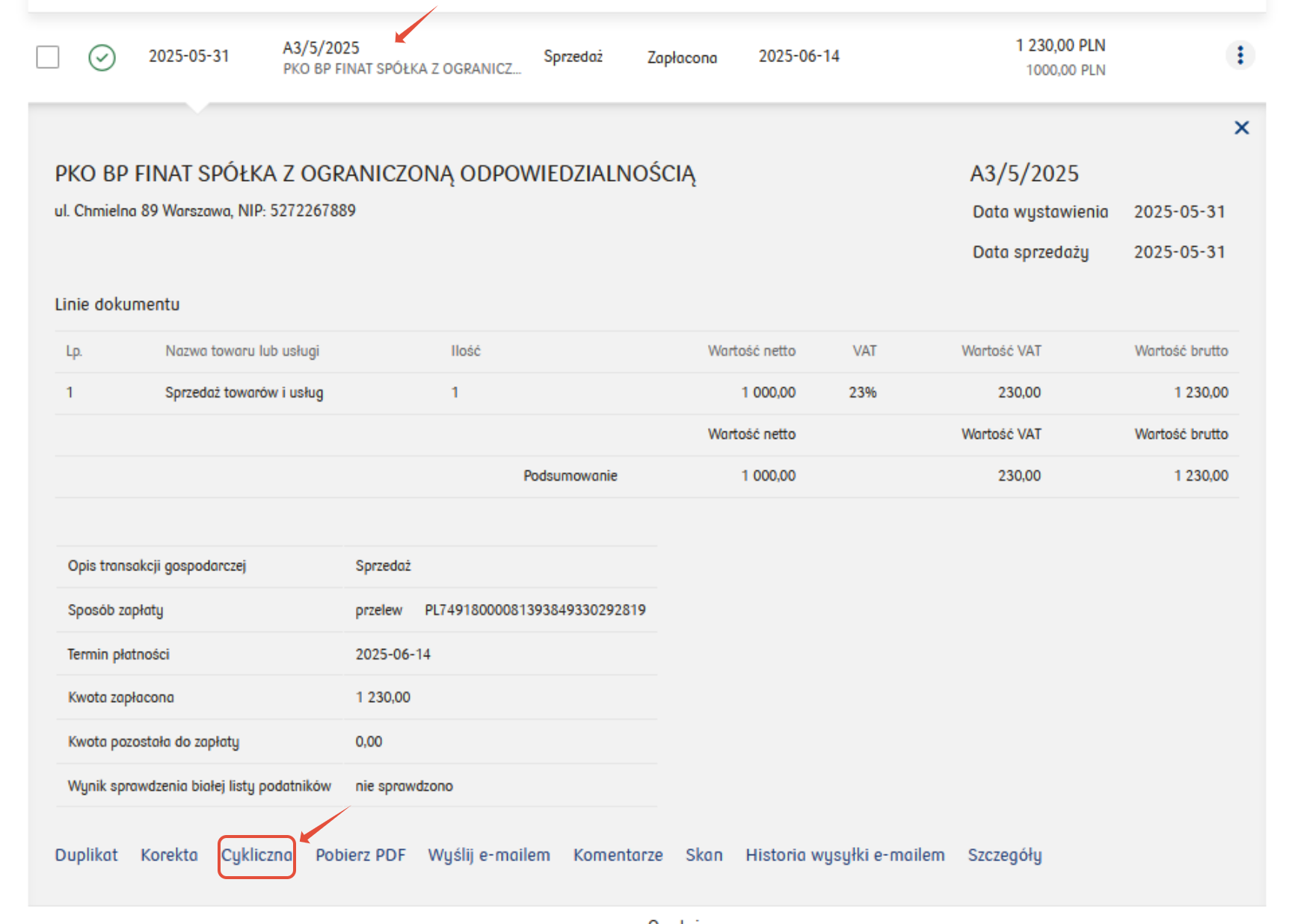Viewport: 1289px width, 924px height.
Task: Click line item Sprzedaż towarów i usług
Action: pyautogui.click(x=244, y=392)
